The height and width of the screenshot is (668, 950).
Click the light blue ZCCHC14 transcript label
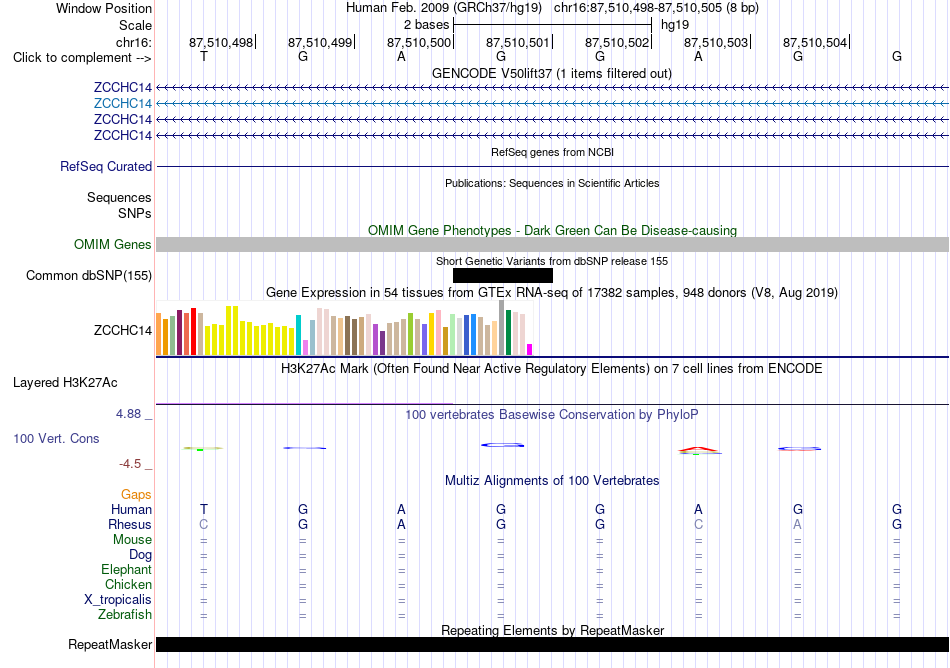click(x=122, y=104)
